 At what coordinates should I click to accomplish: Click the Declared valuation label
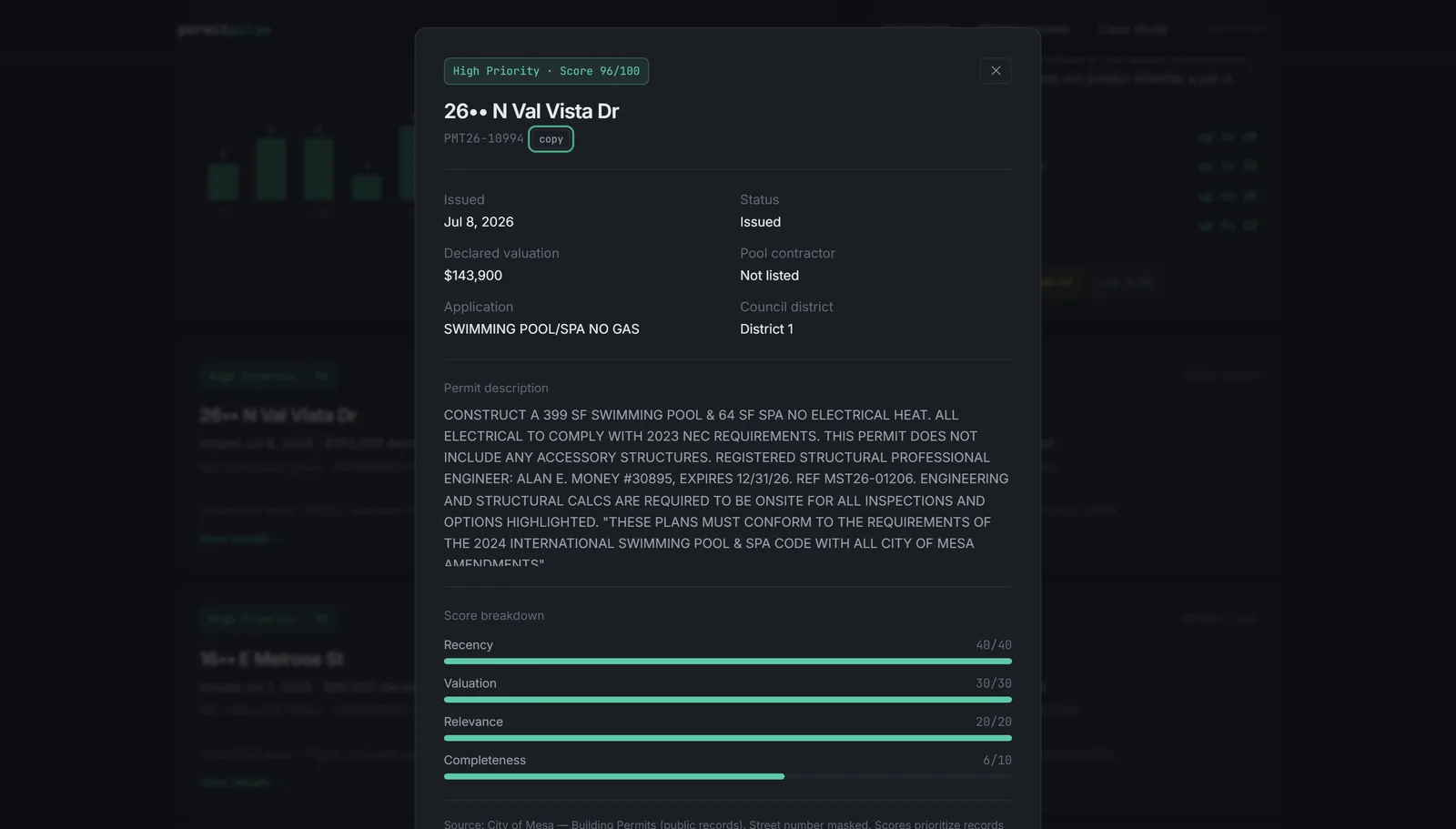(501, 254)
